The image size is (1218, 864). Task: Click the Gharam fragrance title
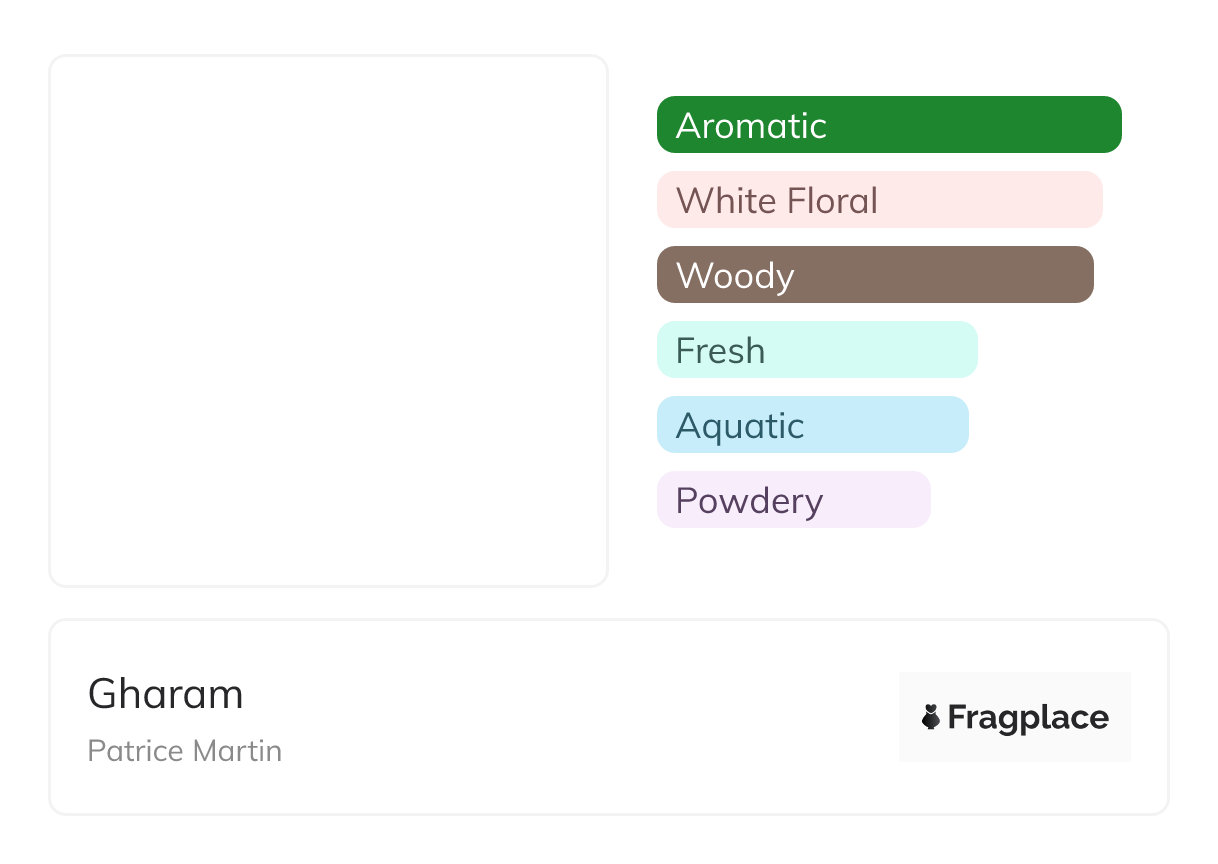(165, 694)
